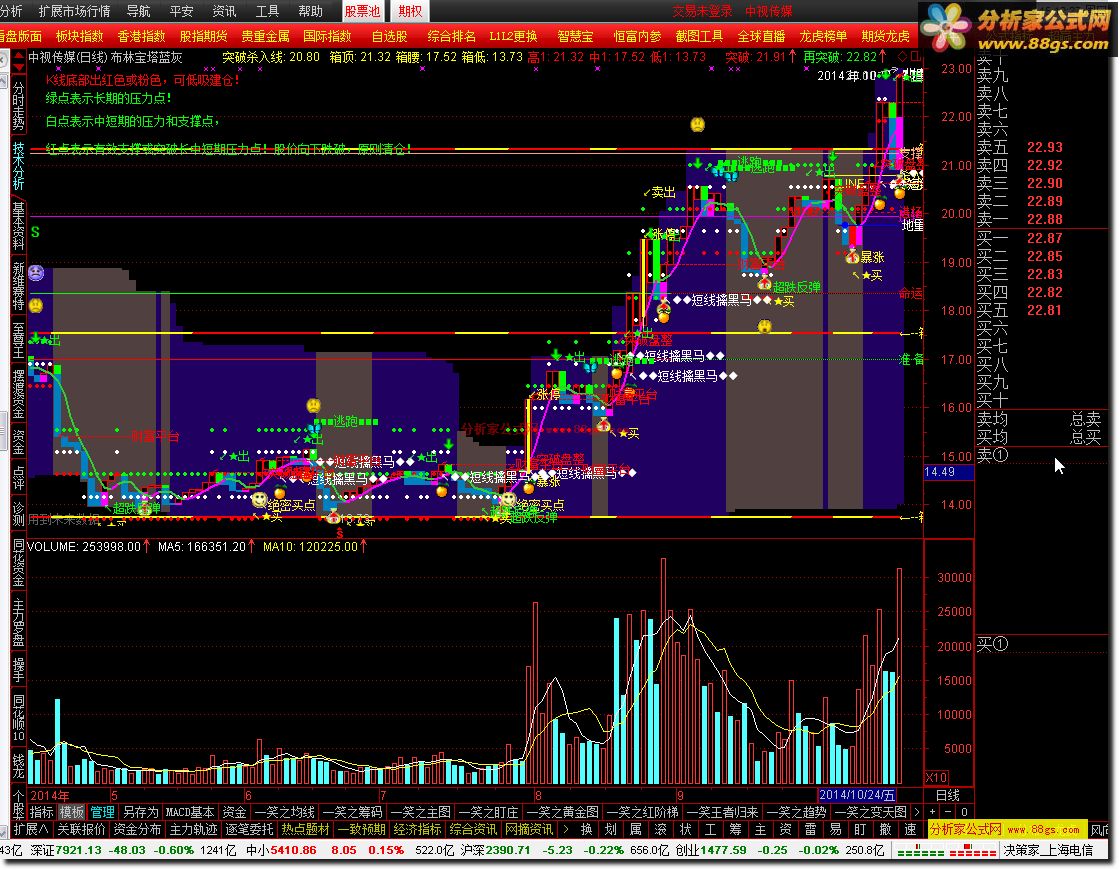The image size is (1120, 870).
Task: Select the 管理 tab at chart bottom
Action: [x=102, y=812]
